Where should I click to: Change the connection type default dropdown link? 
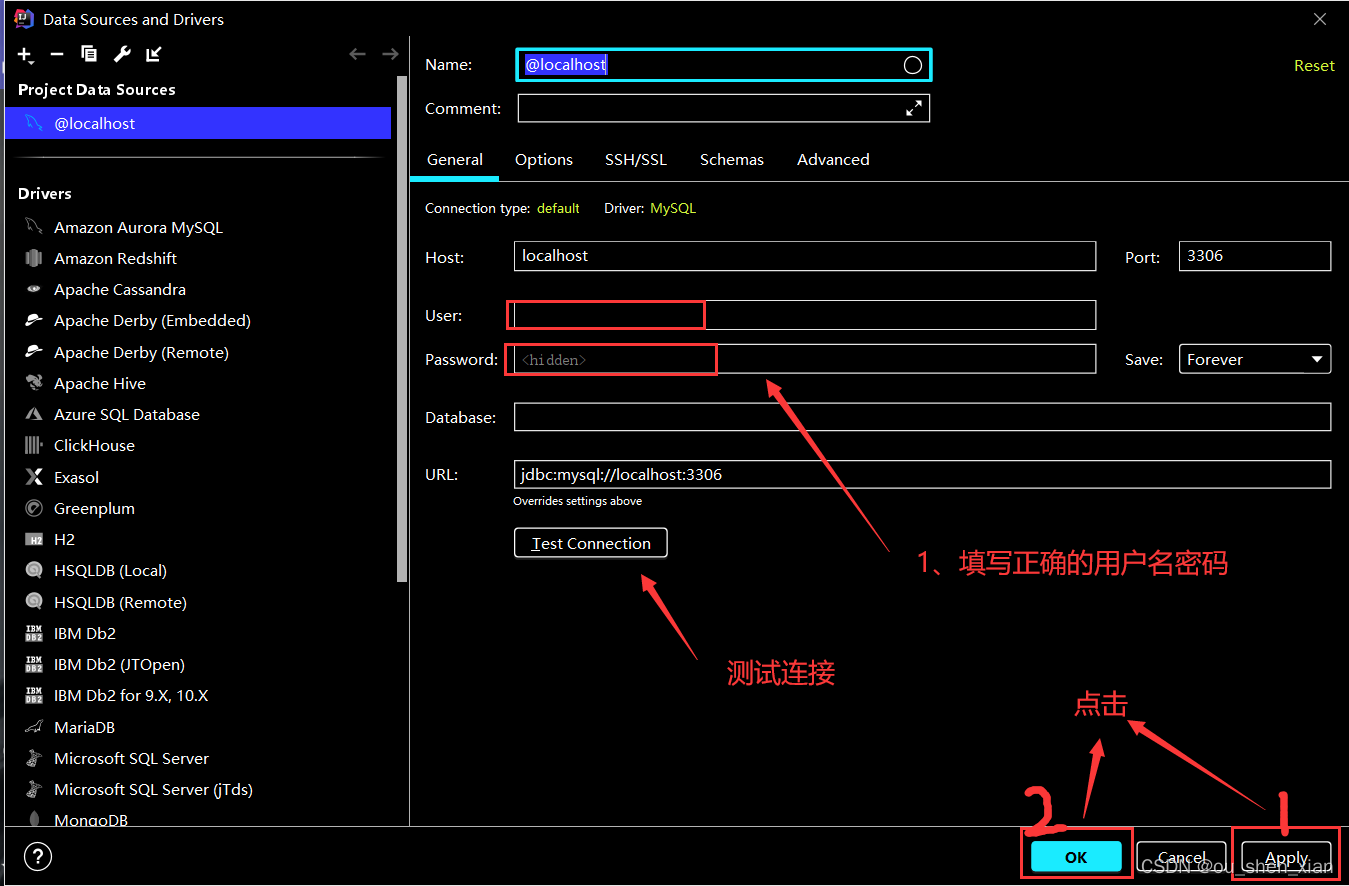point(558,208)
